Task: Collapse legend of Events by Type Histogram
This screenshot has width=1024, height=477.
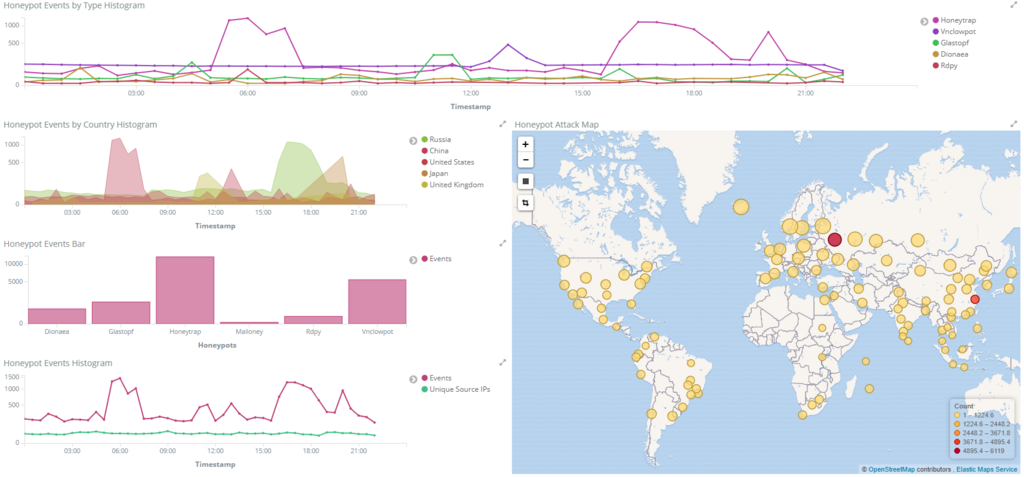Action: [924, 21]
